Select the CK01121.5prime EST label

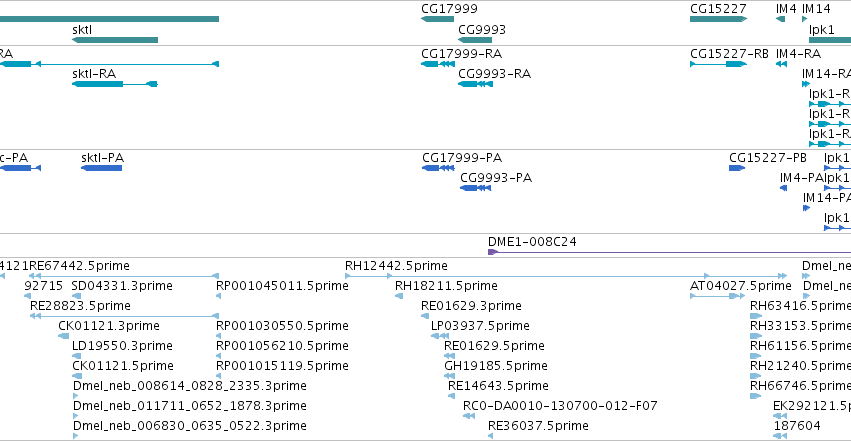click(123, 366)
